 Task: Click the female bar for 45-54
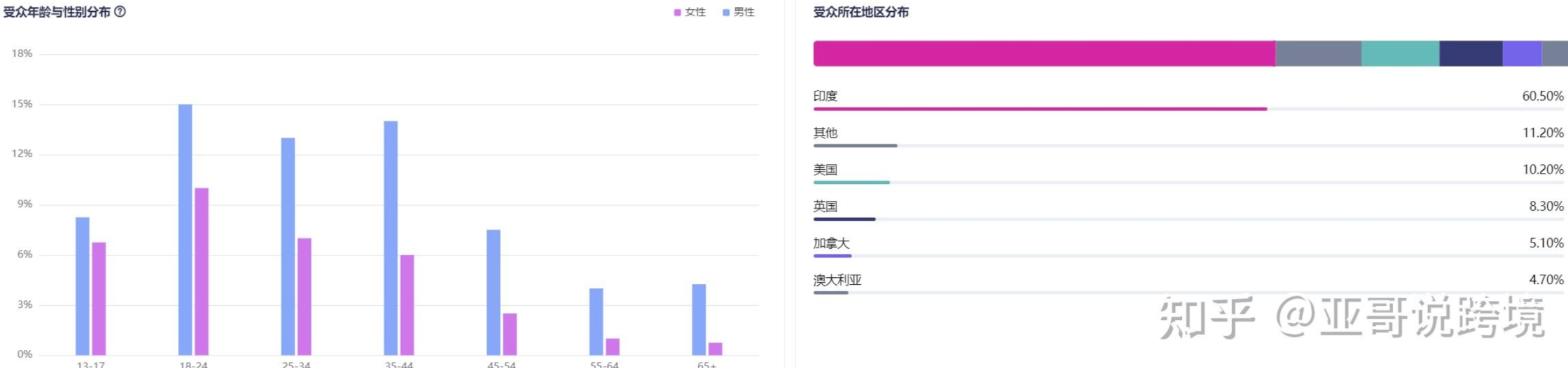[510, 334]
